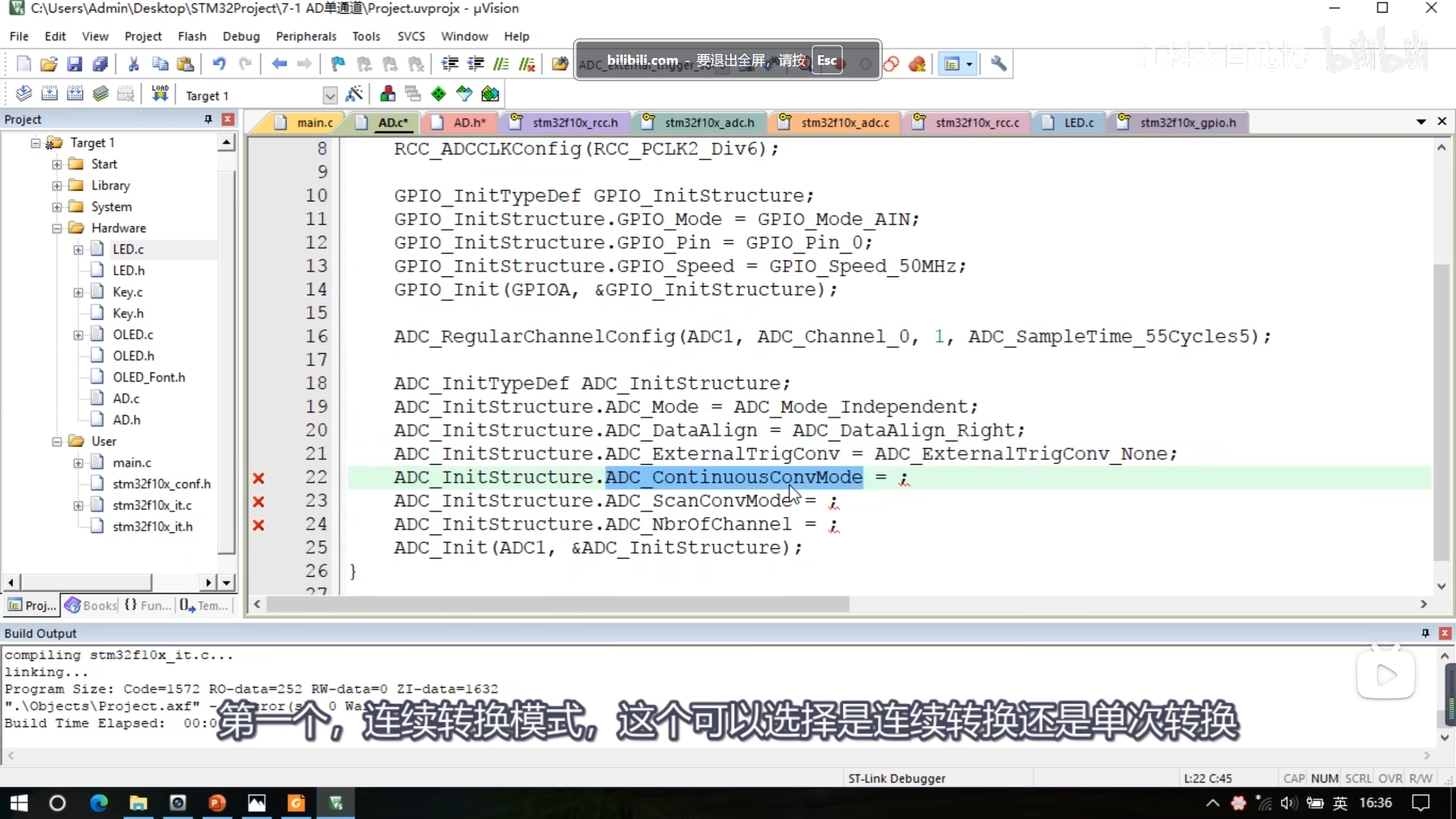
Task: Navigate backwards with blue left arrow
Action: 279,64
